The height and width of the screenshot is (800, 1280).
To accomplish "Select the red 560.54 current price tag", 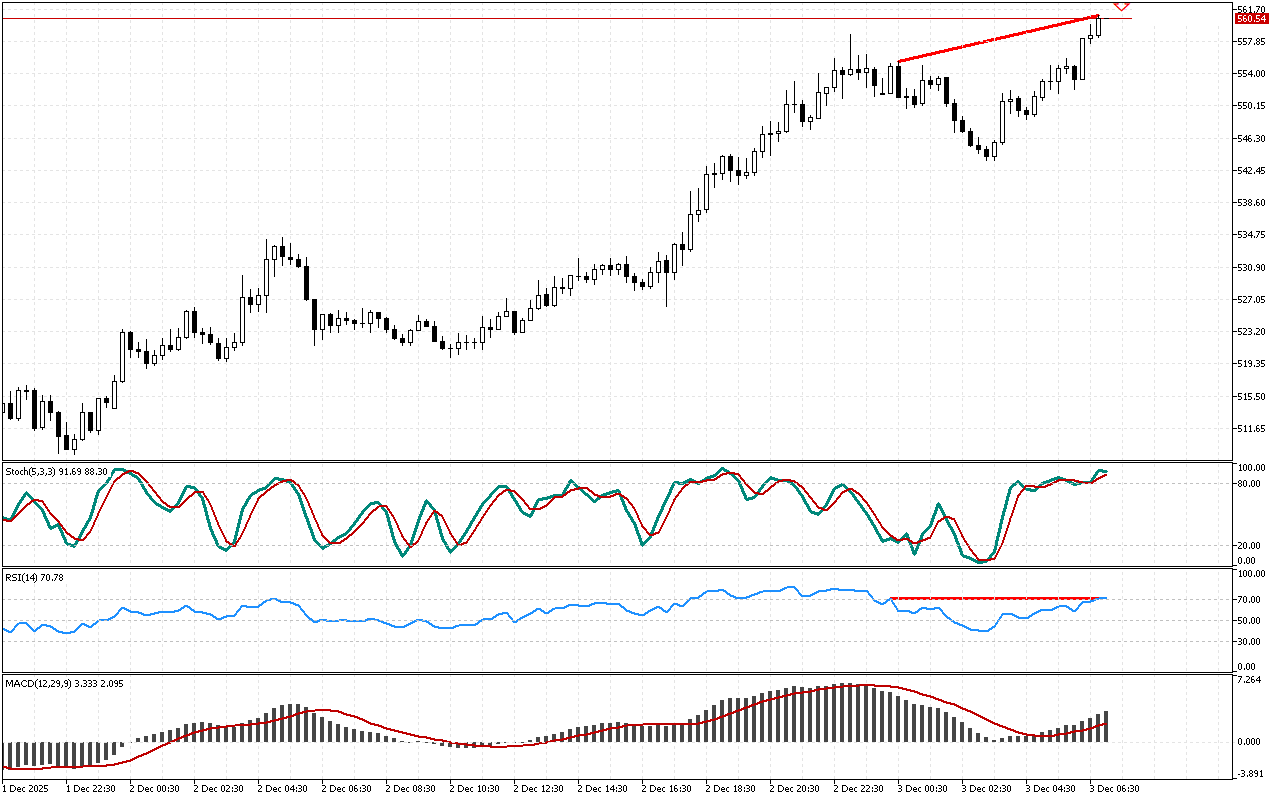I will coord(1248,19).
